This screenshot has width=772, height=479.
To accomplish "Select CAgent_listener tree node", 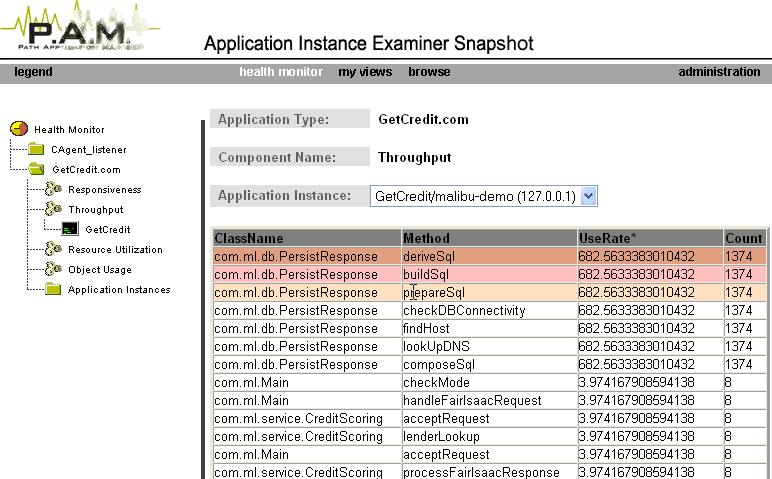I will [89, 150].
